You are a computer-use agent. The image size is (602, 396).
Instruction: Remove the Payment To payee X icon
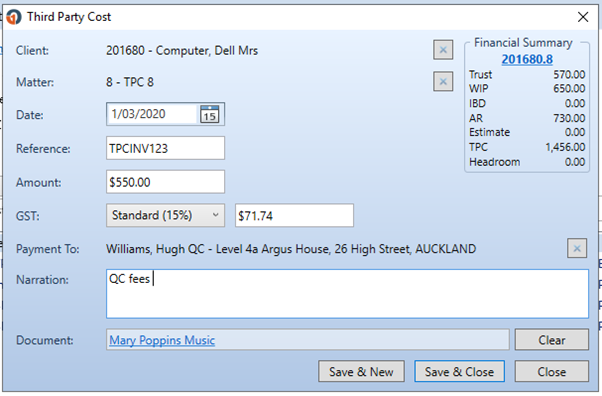coord(577,249)
